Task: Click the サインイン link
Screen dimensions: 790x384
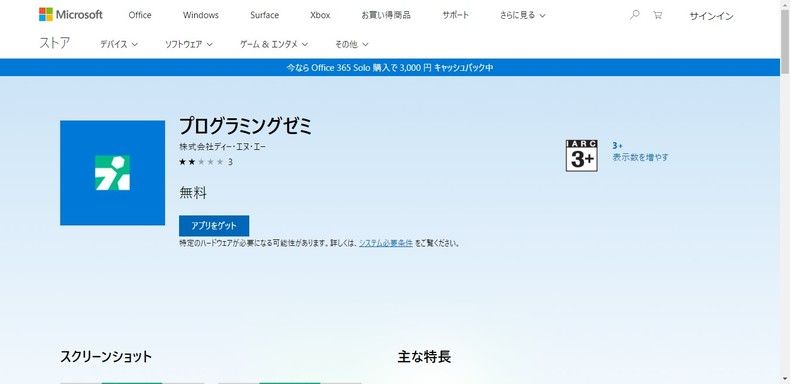Action: click(x=711, y=16)
